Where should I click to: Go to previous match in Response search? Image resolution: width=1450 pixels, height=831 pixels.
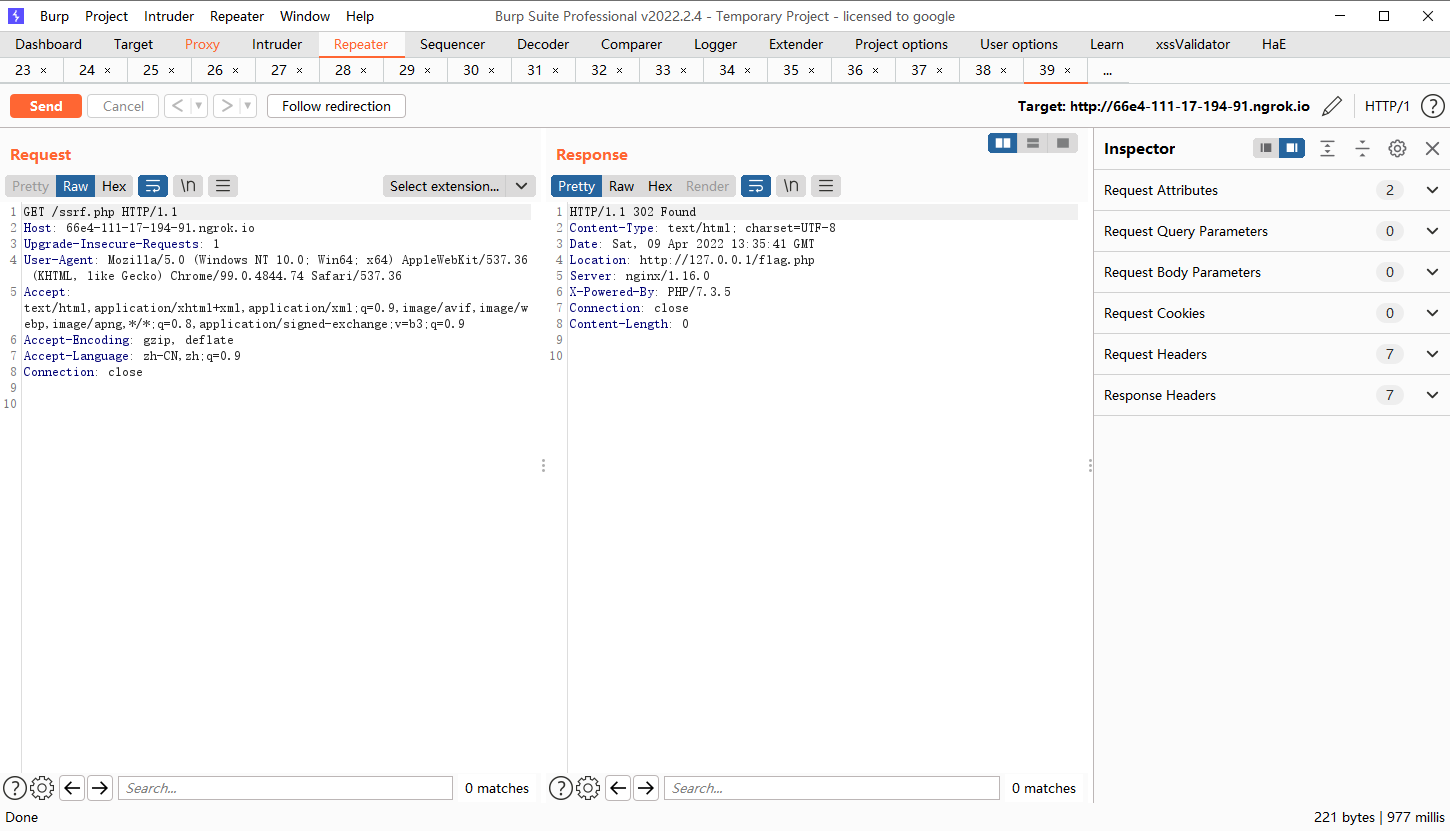point(618,788)
